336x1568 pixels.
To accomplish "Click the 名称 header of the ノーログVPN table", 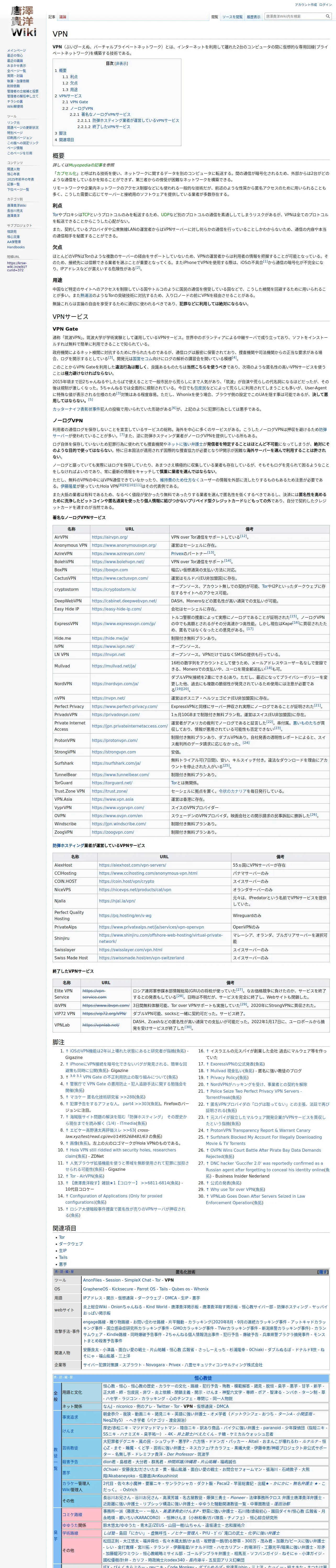I will click(x=71, y=529).
